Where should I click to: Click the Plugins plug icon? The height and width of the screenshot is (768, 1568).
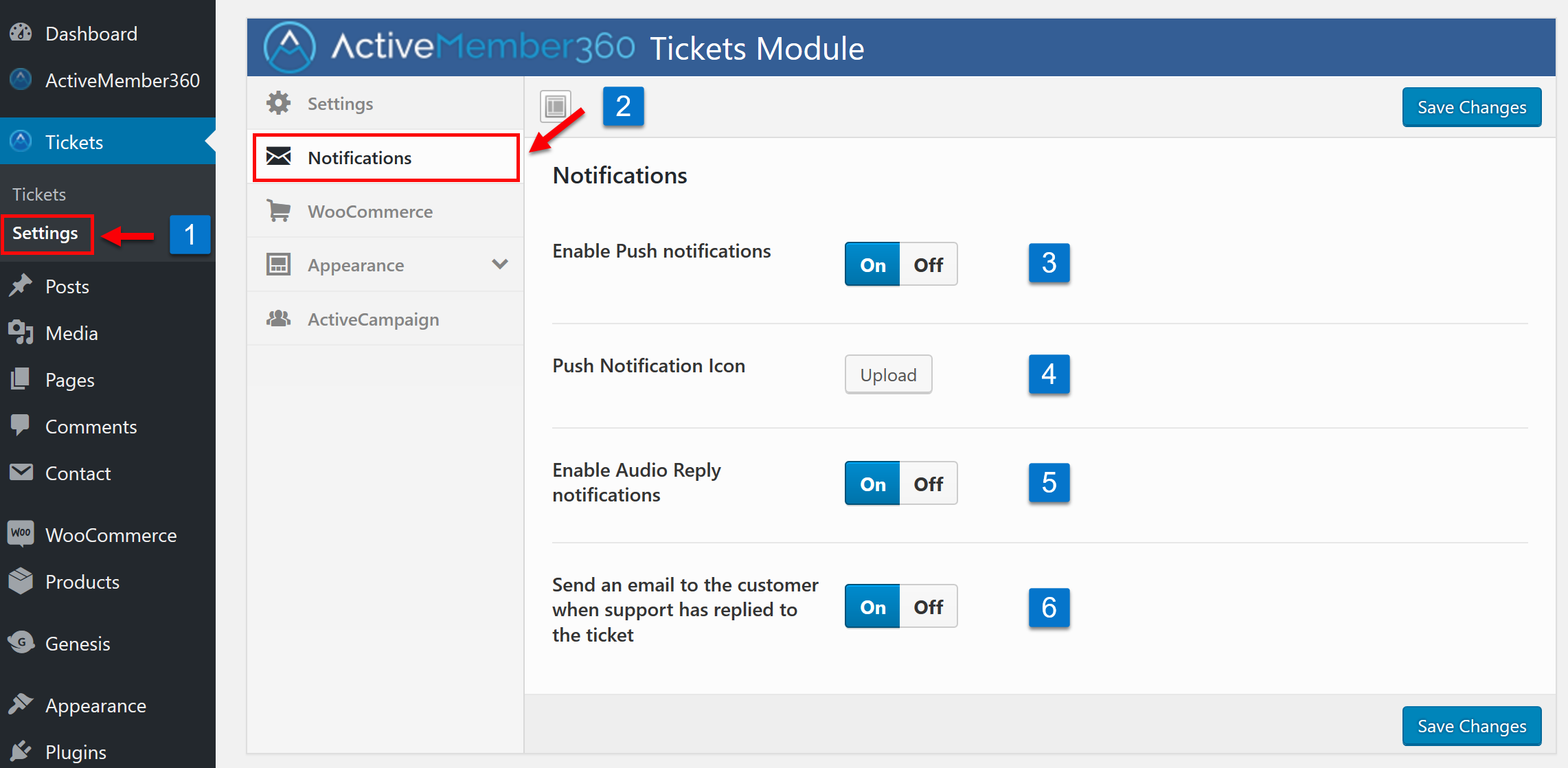[x=21, y=751]
